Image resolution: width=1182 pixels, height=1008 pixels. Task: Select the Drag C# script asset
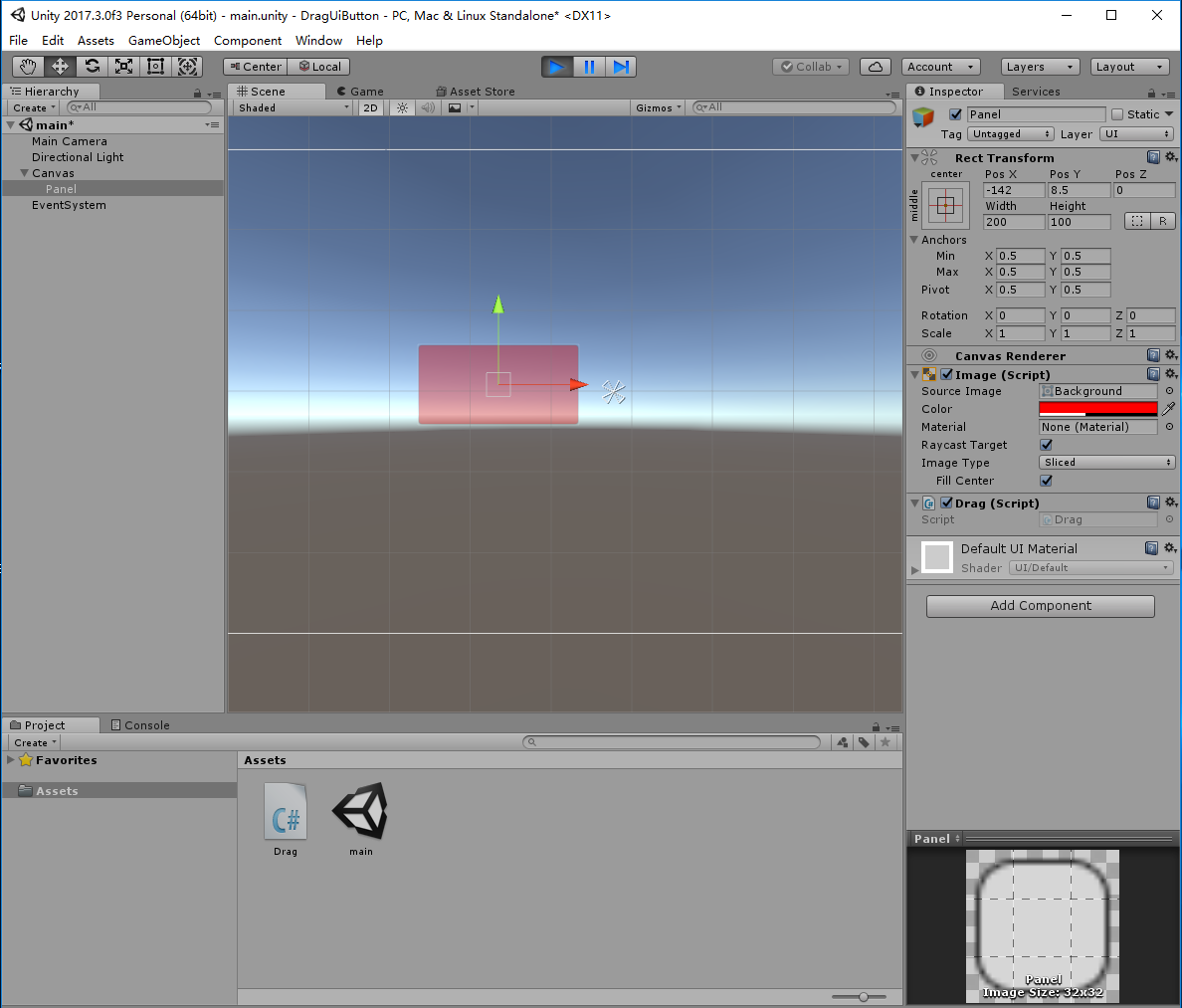[286, 819]
